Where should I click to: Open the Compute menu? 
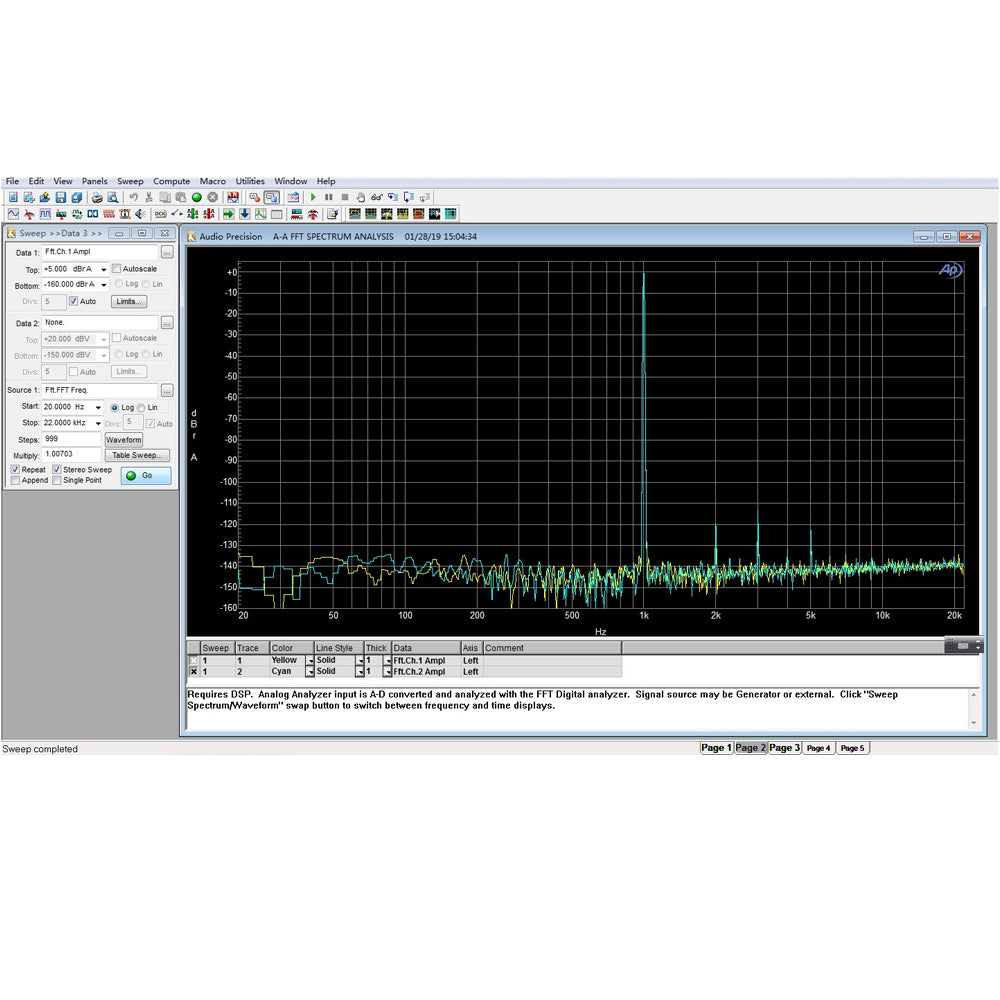pyautogui.click(x=171, y=181)
